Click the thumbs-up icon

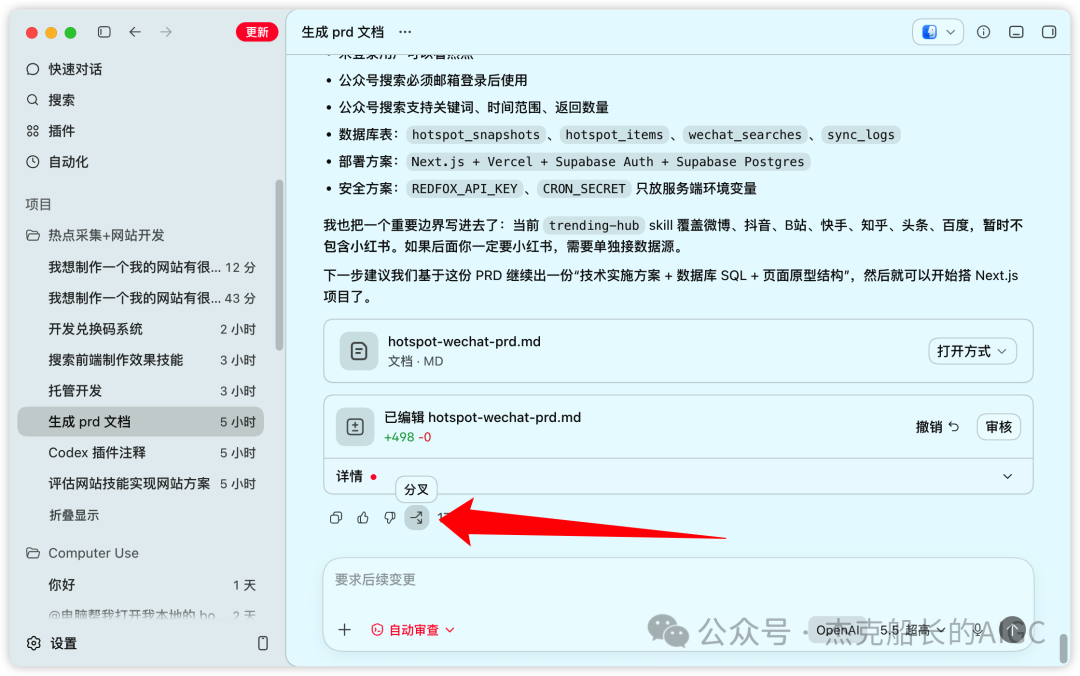tap(363, 518)
